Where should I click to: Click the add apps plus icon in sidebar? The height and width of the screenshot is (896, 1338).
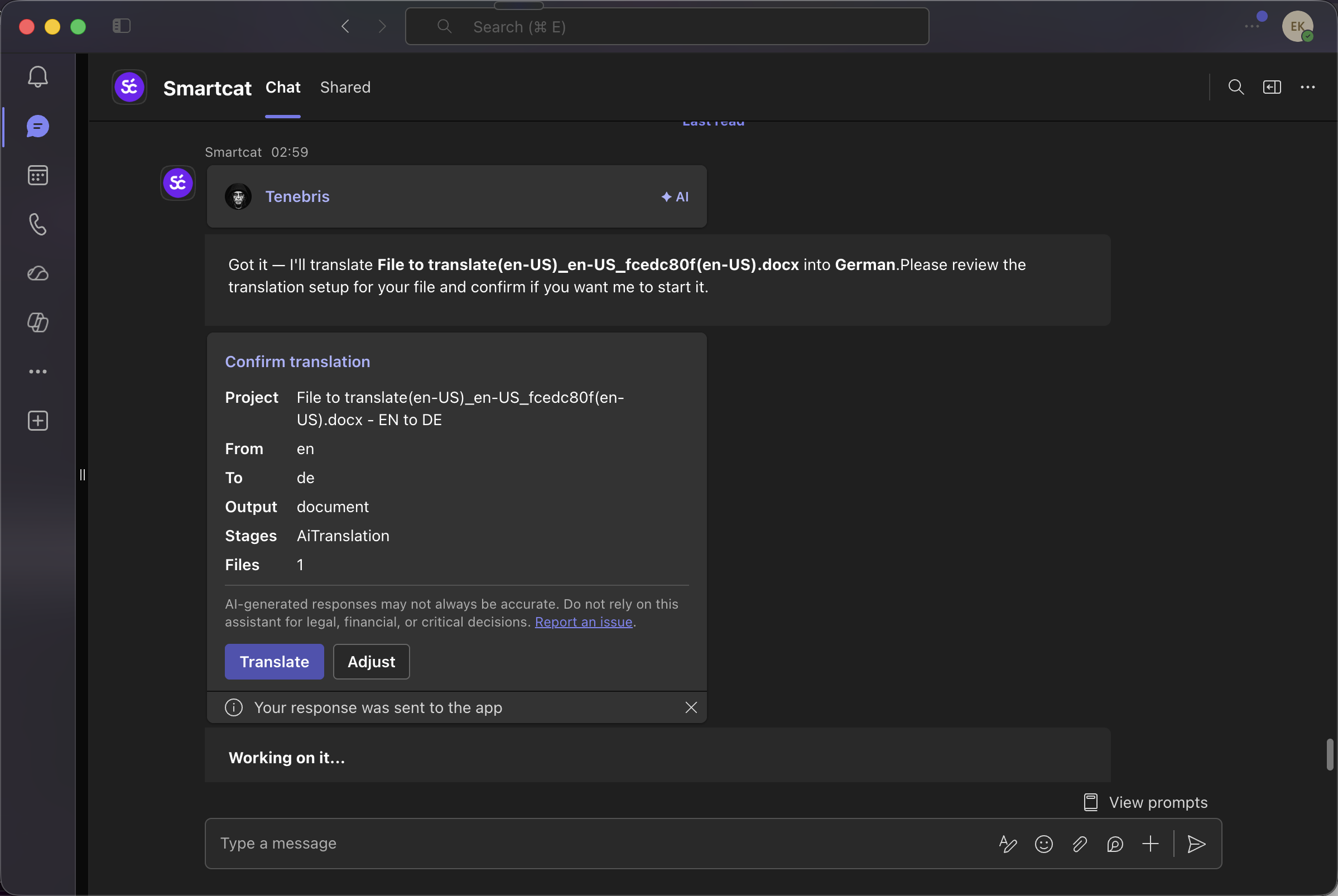click(x=38, y=421)
